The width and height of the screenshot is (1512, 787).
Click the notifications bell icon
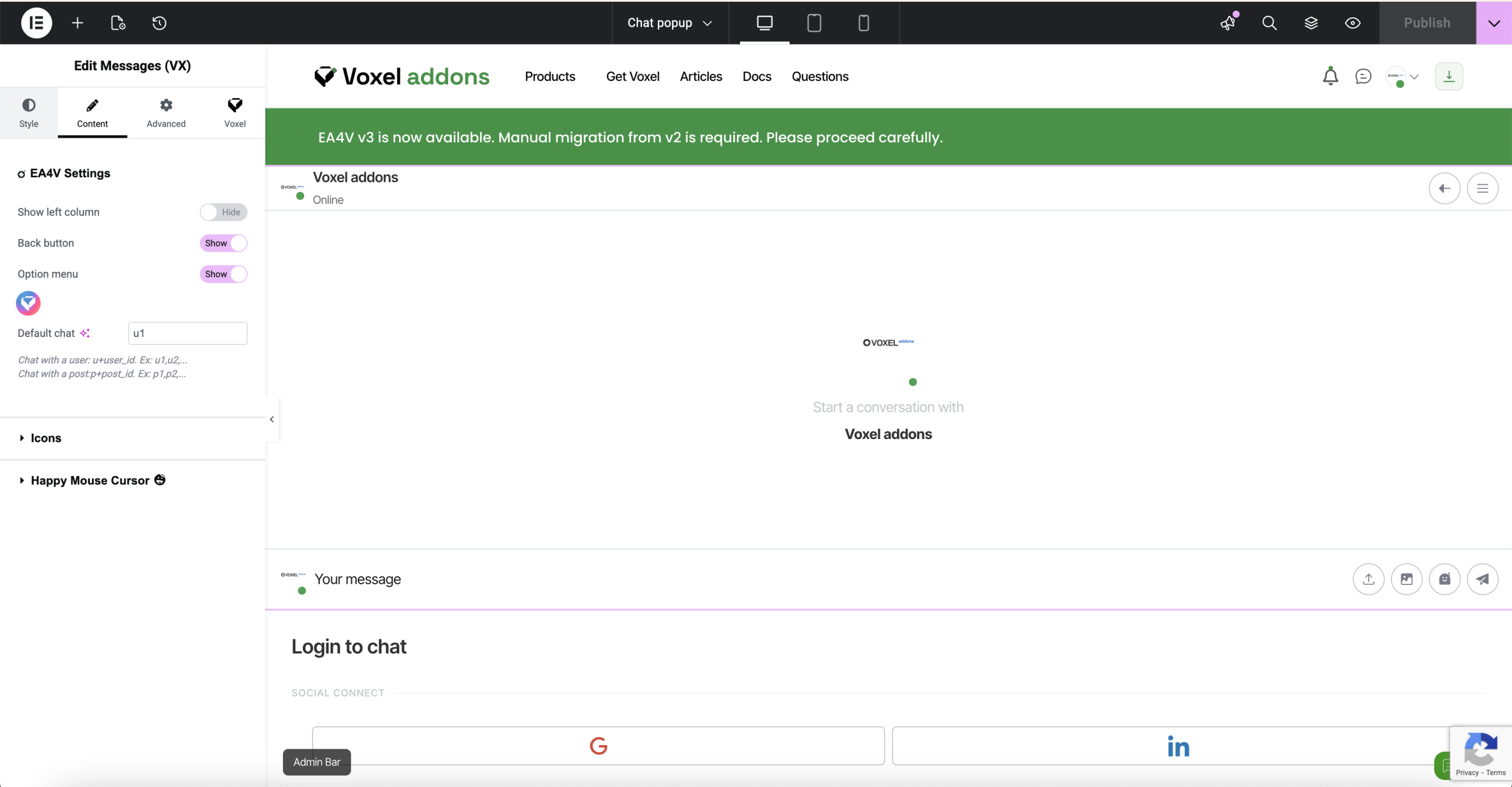click(1330, 76)
